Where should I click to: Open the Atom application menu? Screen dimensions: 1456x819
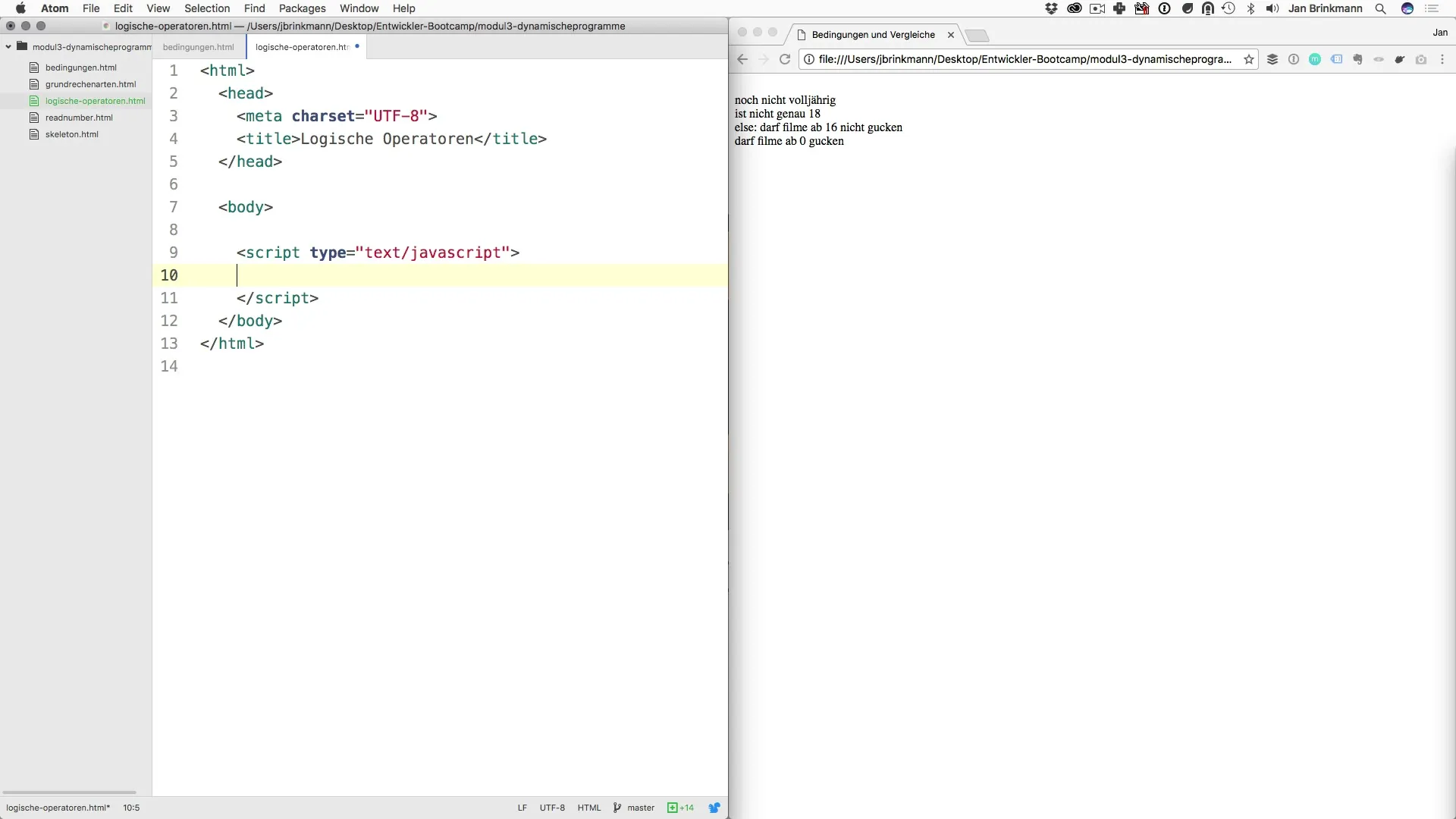click(55, 8)
